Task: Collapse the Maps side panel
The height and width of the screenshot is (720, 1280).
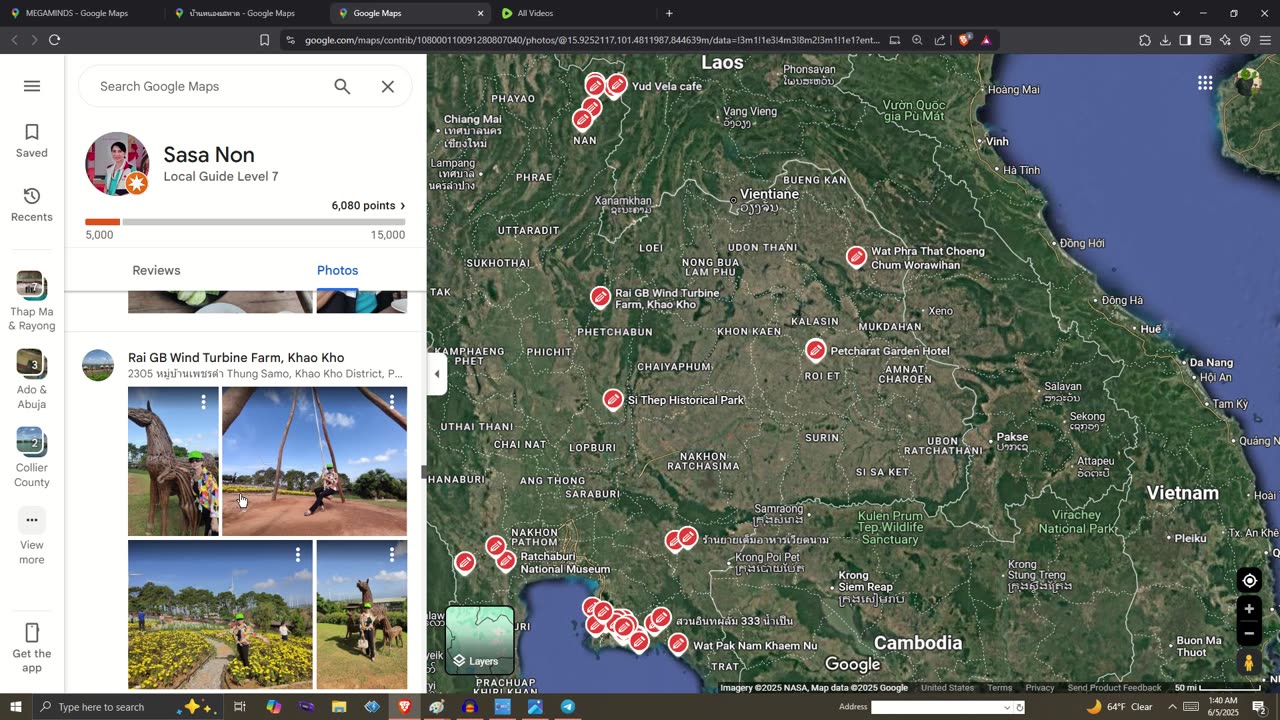Action: 437,374
